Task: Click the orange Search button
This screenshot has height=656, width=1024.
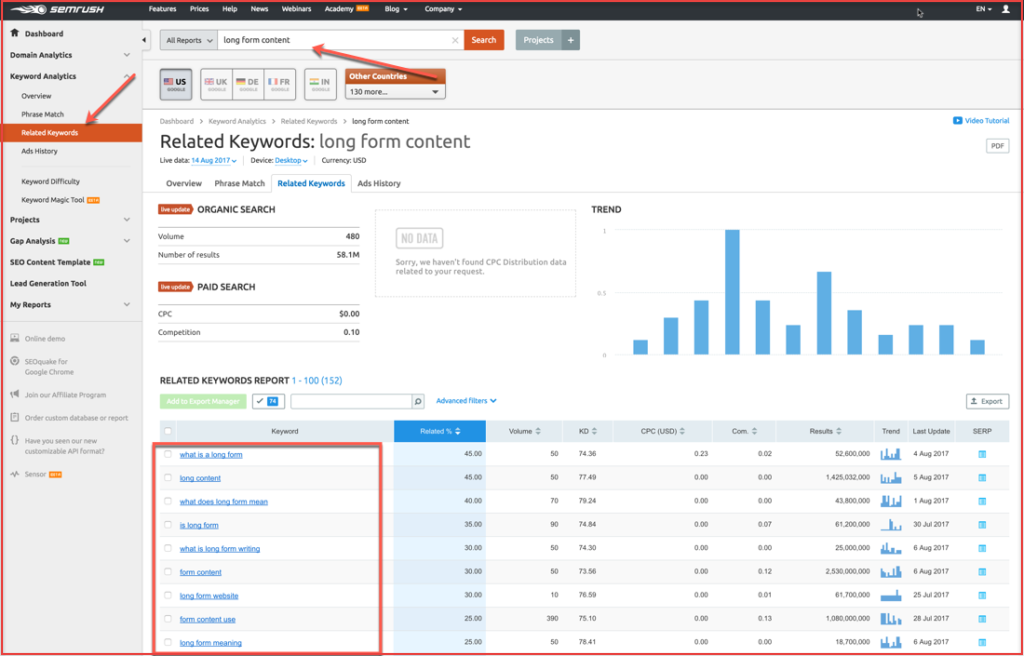Action: 483,40
